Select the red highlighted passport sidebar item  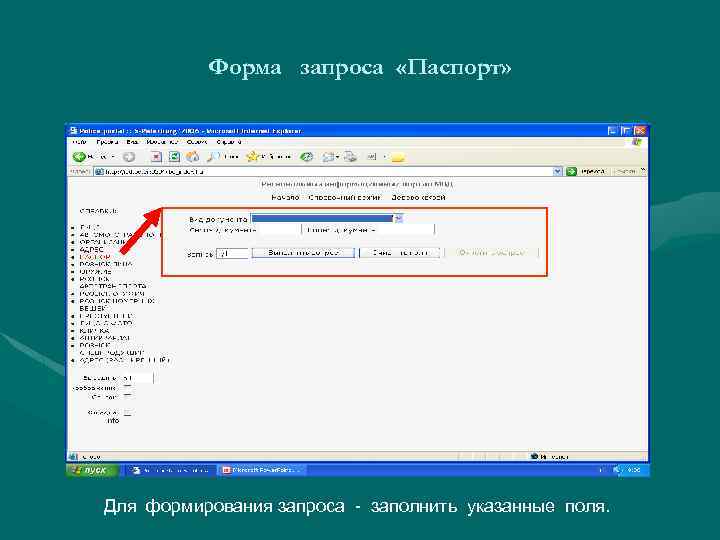pos(95,257)
